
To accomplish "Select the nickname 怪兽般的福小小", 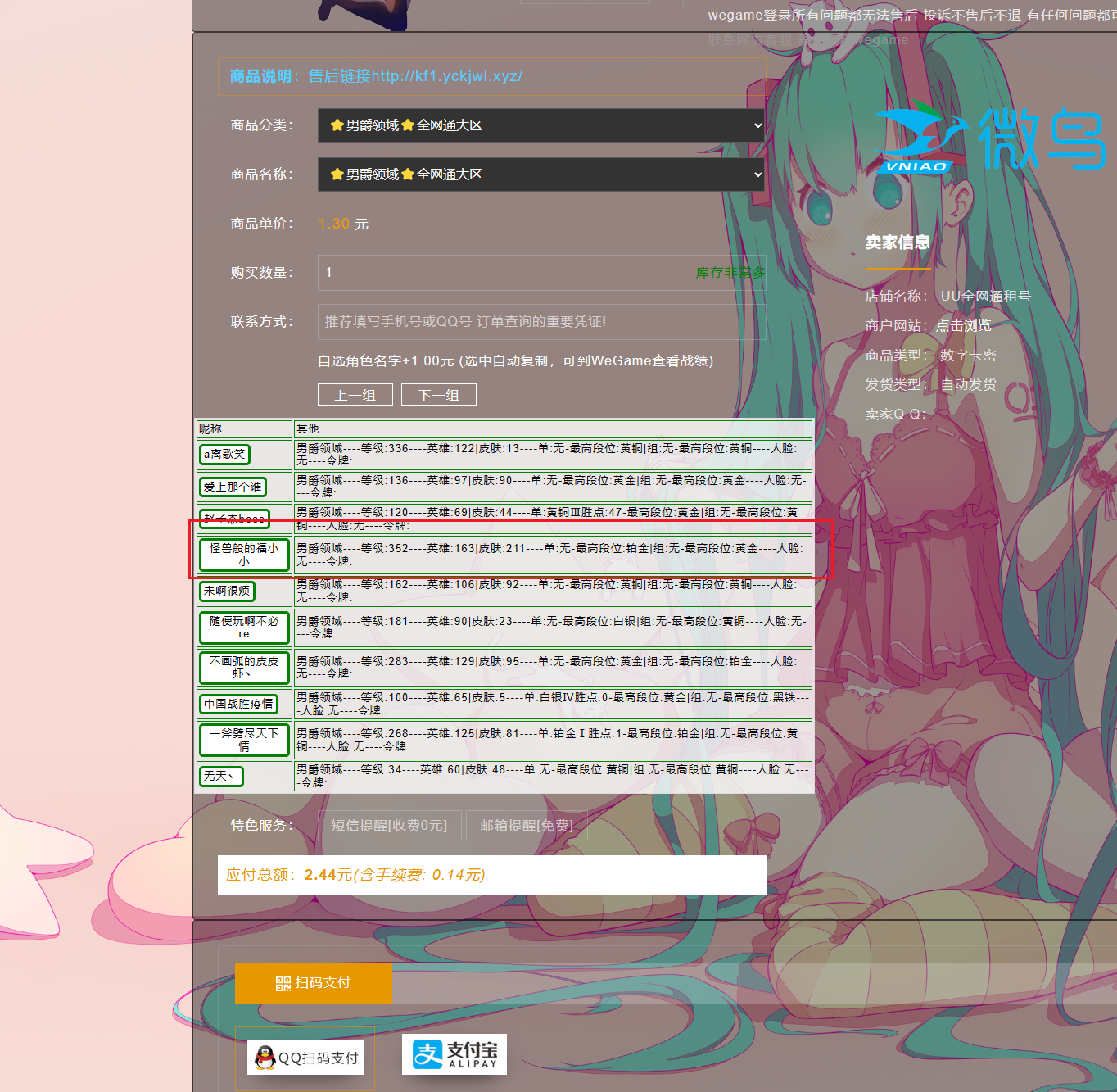I will pyautogui.click(x=244, y=555).
